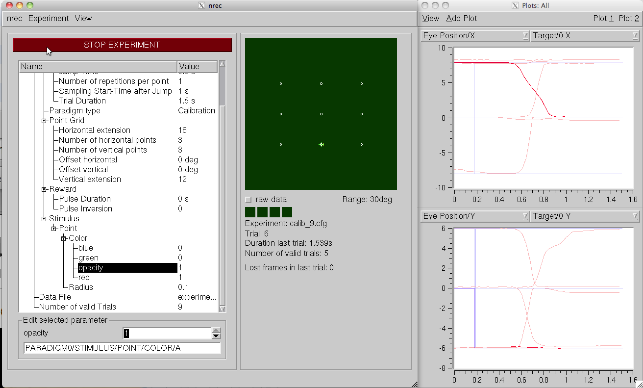Screen dimensions: 643x388
Task: Click the last green trial indicator square
Action: pos(287,212)
